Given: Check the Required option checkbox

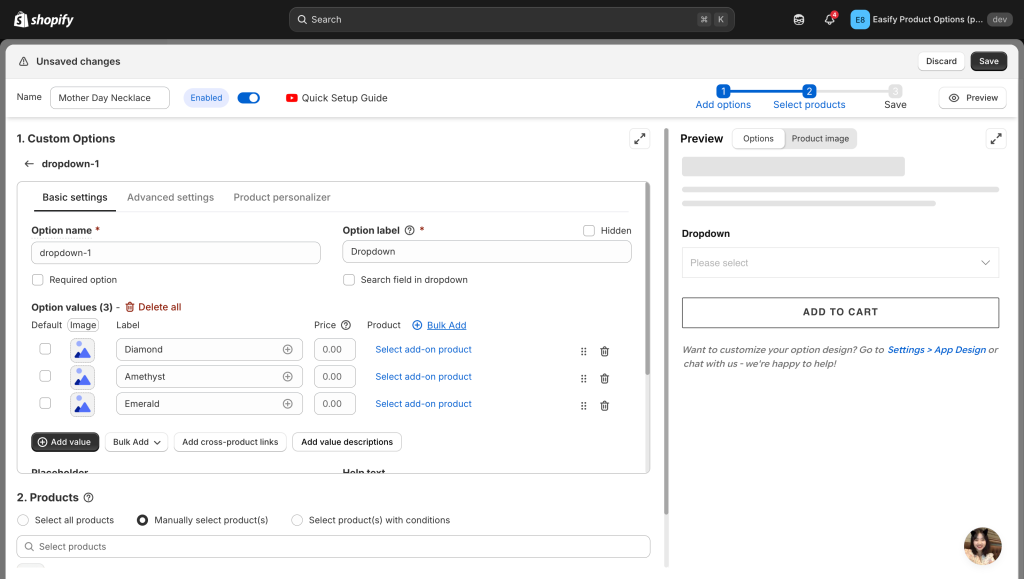Looking at the screenshot, I should 38,280.
